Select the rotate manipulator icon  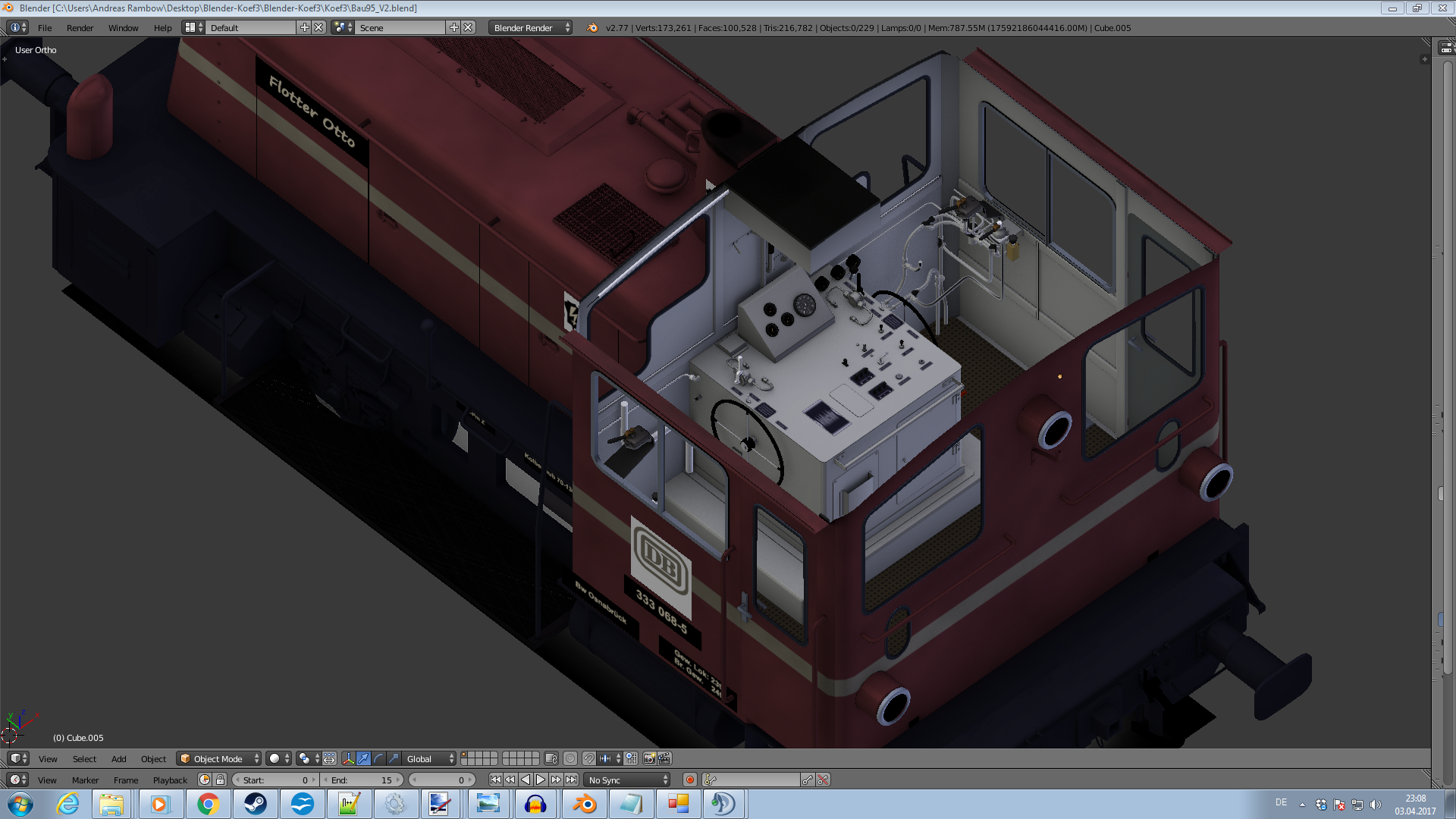[x=378, y=758]
